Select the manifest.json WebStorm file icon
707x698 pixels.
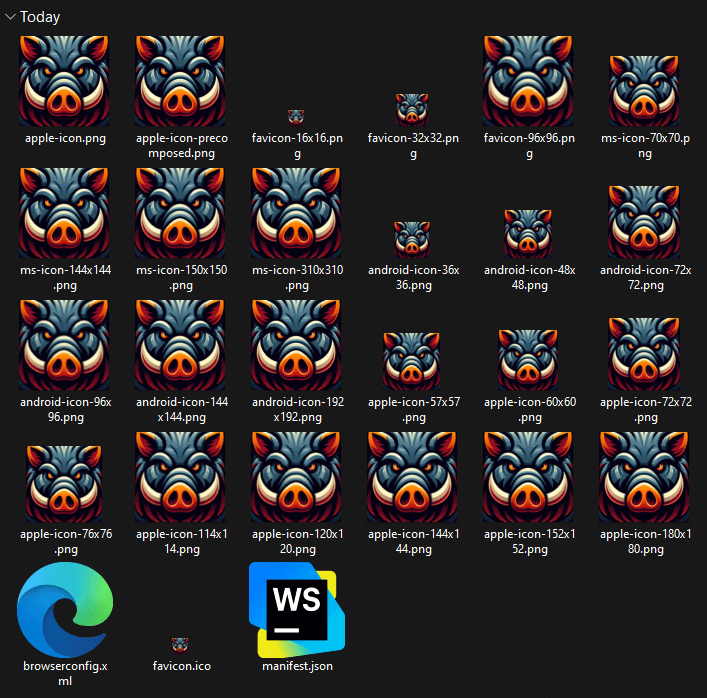(x=296, y=610)
